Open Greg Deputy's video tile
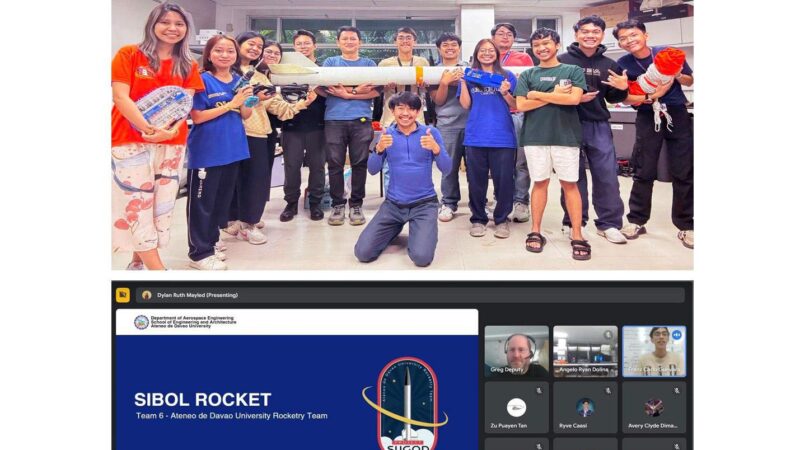 coord(516,352)
